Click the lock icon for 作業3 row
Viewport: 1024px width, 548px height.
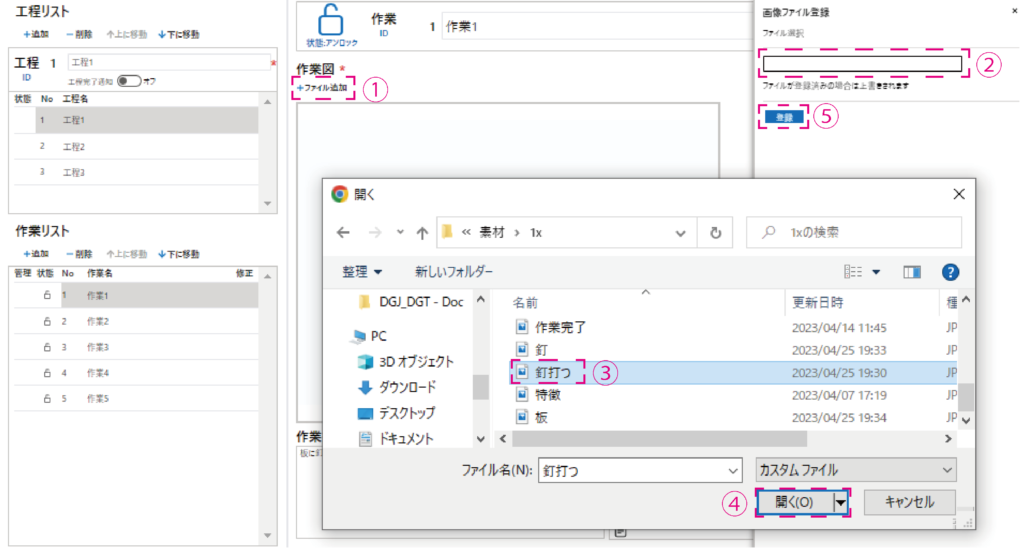[x=46, y=347]
